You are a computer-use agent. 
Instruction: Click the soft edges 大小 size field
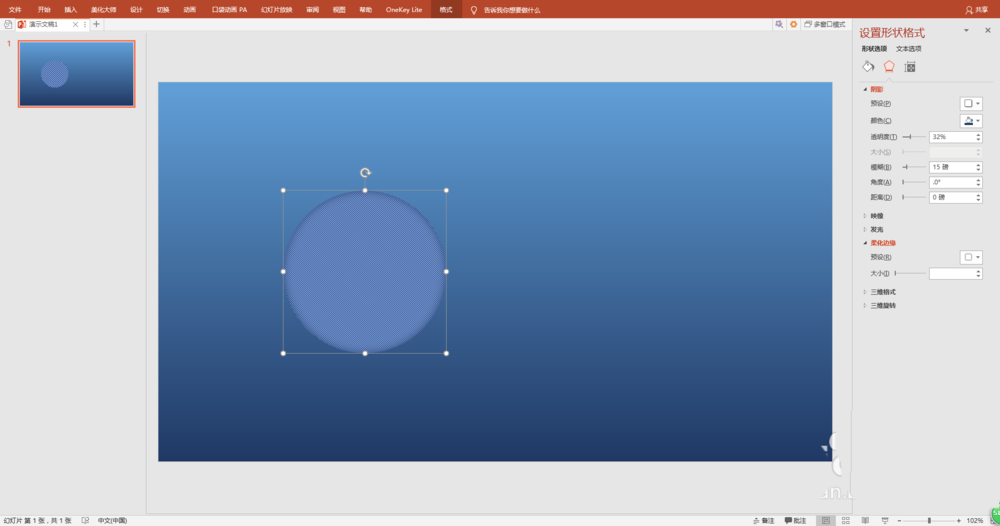coord(952,274)
